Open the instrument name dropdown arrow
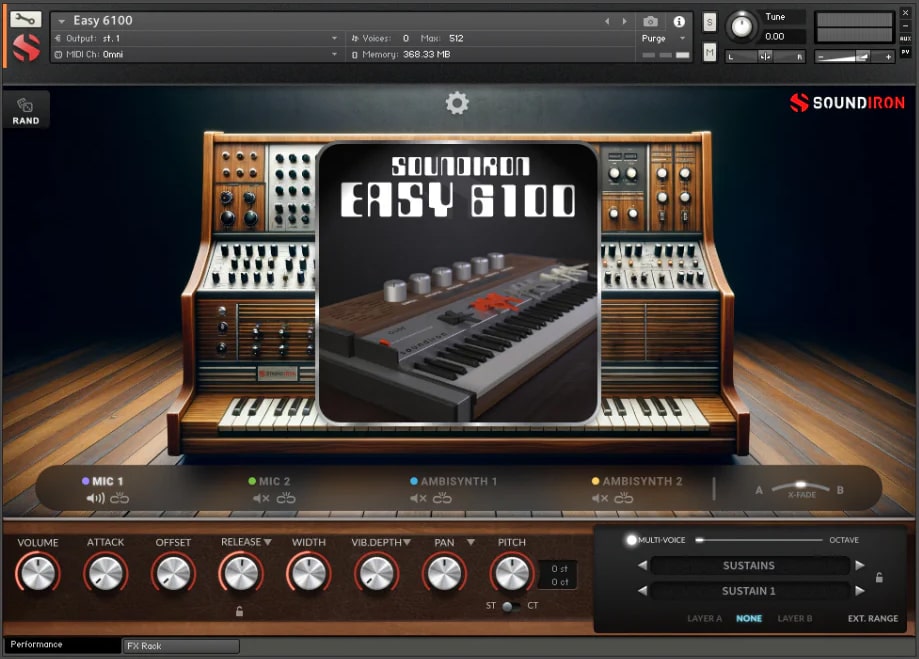This screenshot has height=659, width=919. click(62, 21)
